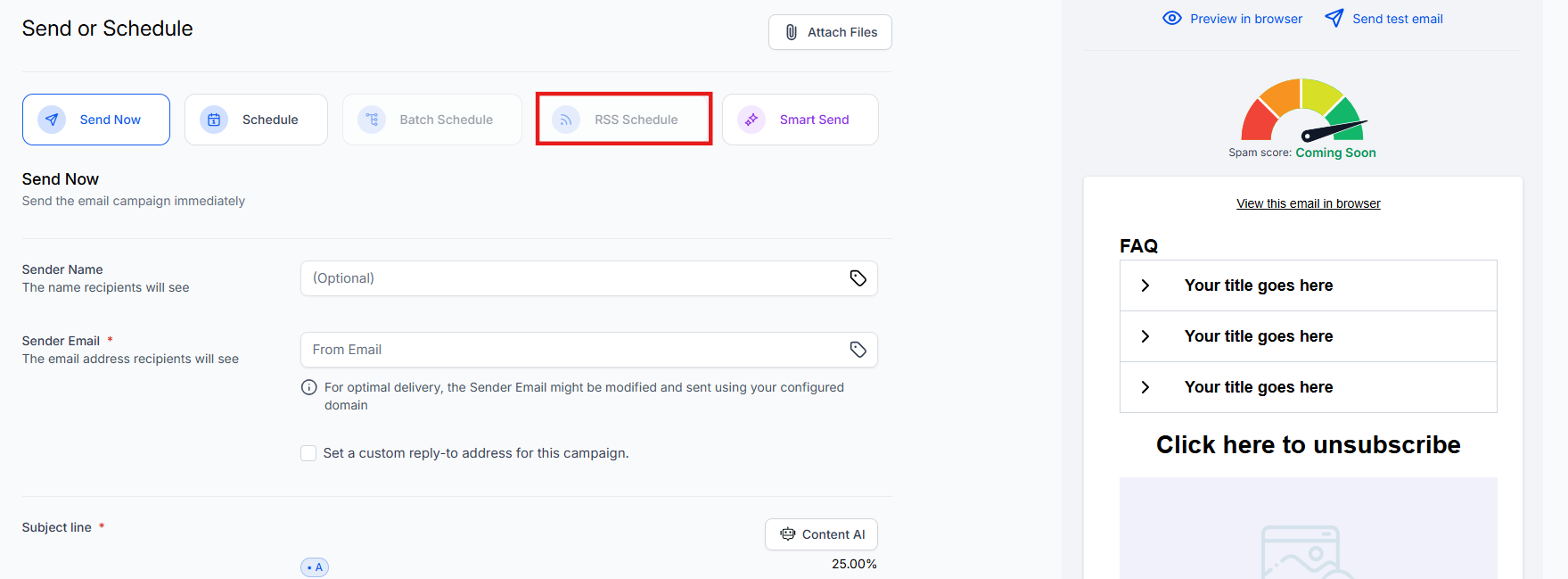Click the eye icon for browser preview
This screenshot has width=1568, height=579.
pyautogui.click(x=1171, y=19)
